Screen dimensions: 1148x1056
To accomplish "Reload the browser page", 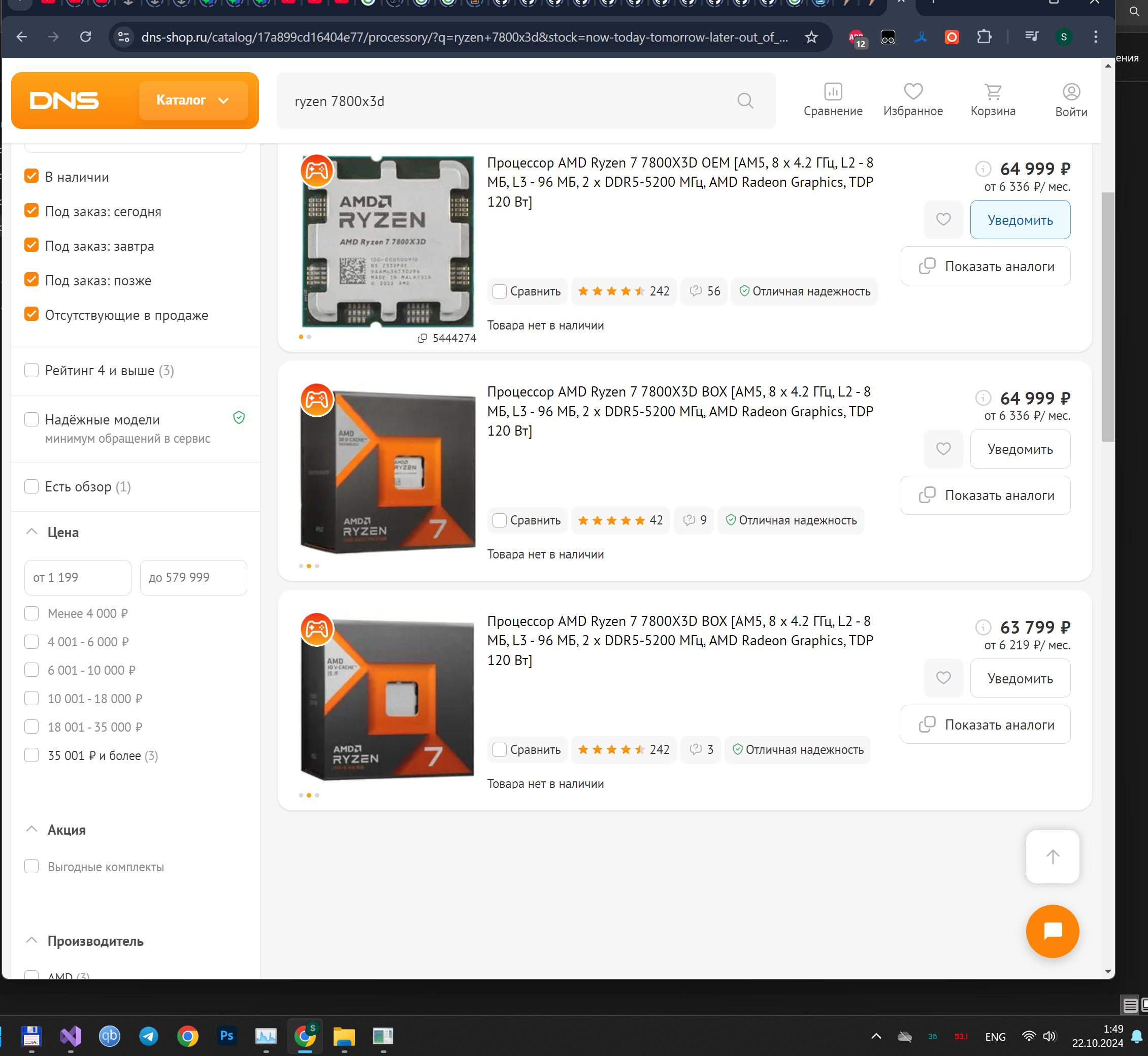I will [86, 37].
